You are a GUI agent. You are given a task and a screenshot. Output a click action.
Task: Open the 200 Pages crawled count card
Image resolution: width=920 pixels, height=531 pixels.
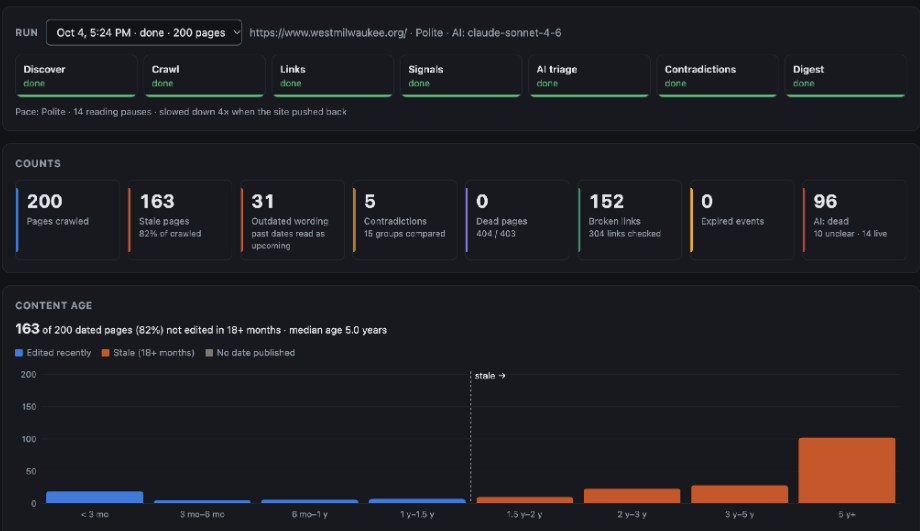[67, 220]
